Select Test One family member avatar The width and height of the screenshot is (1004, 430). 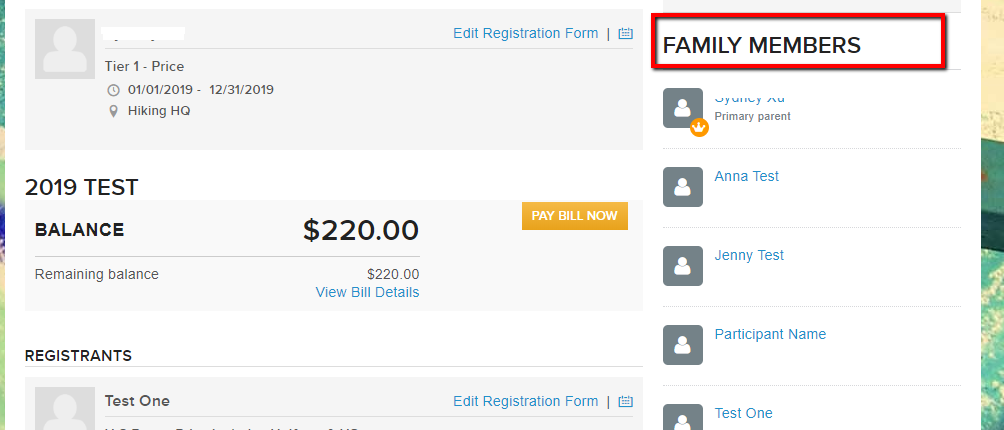tap(683, 417)
